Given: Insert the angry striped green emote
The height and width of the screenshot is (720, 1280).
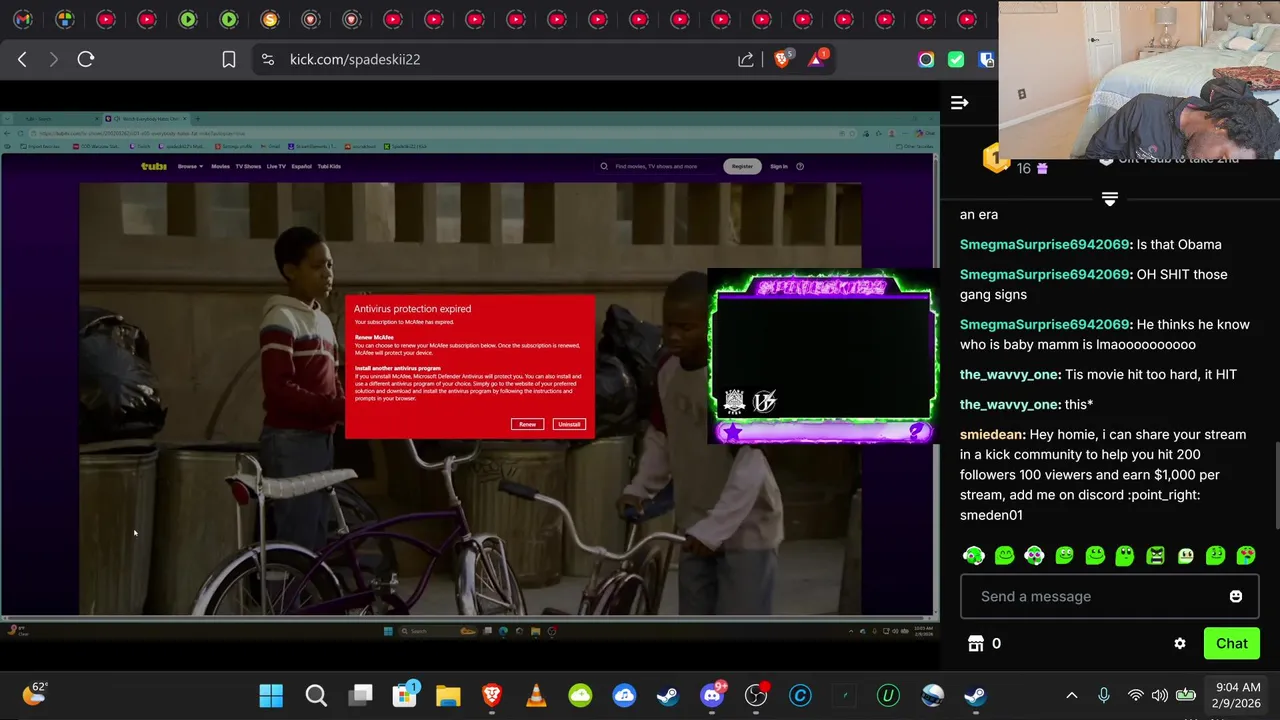Looking at the screenshot, I should tap(1155, 555).
